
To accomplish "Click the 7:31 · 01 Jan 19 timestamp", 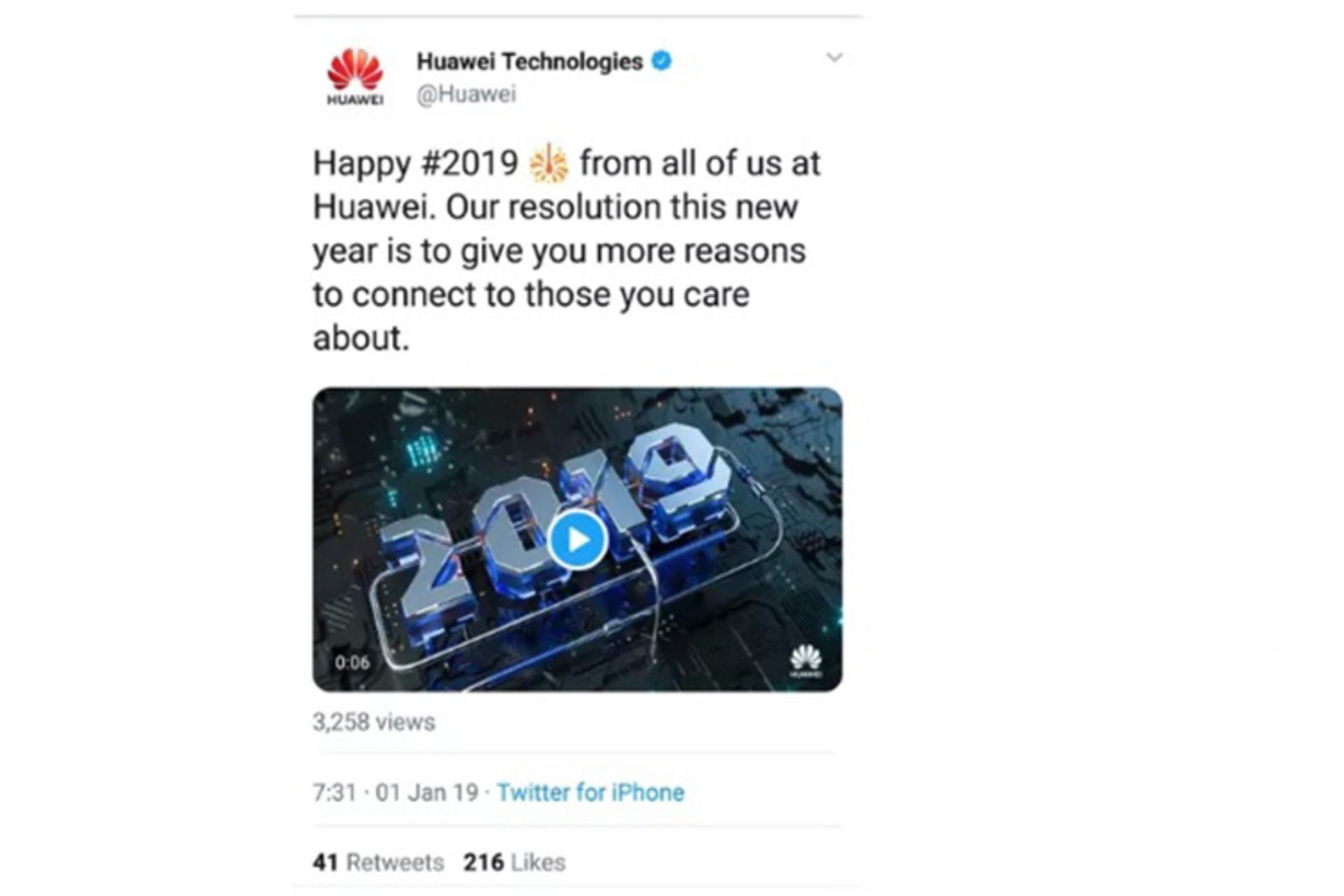I will [395, 792].
